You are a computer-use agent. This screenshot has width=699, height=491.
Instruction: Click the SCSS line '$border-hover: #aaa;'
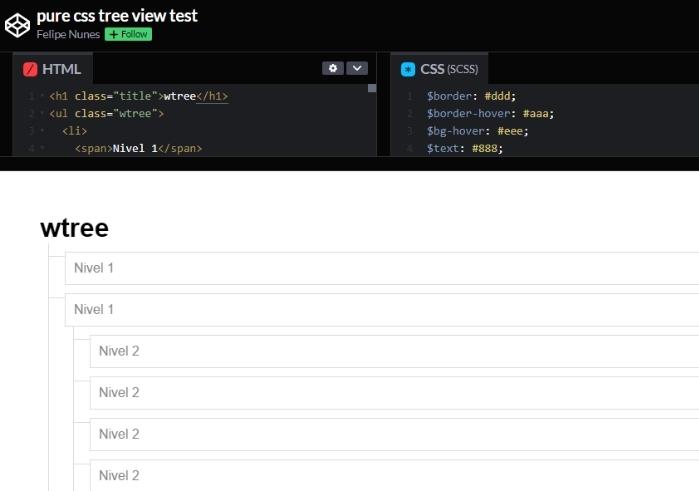(490, 113)
